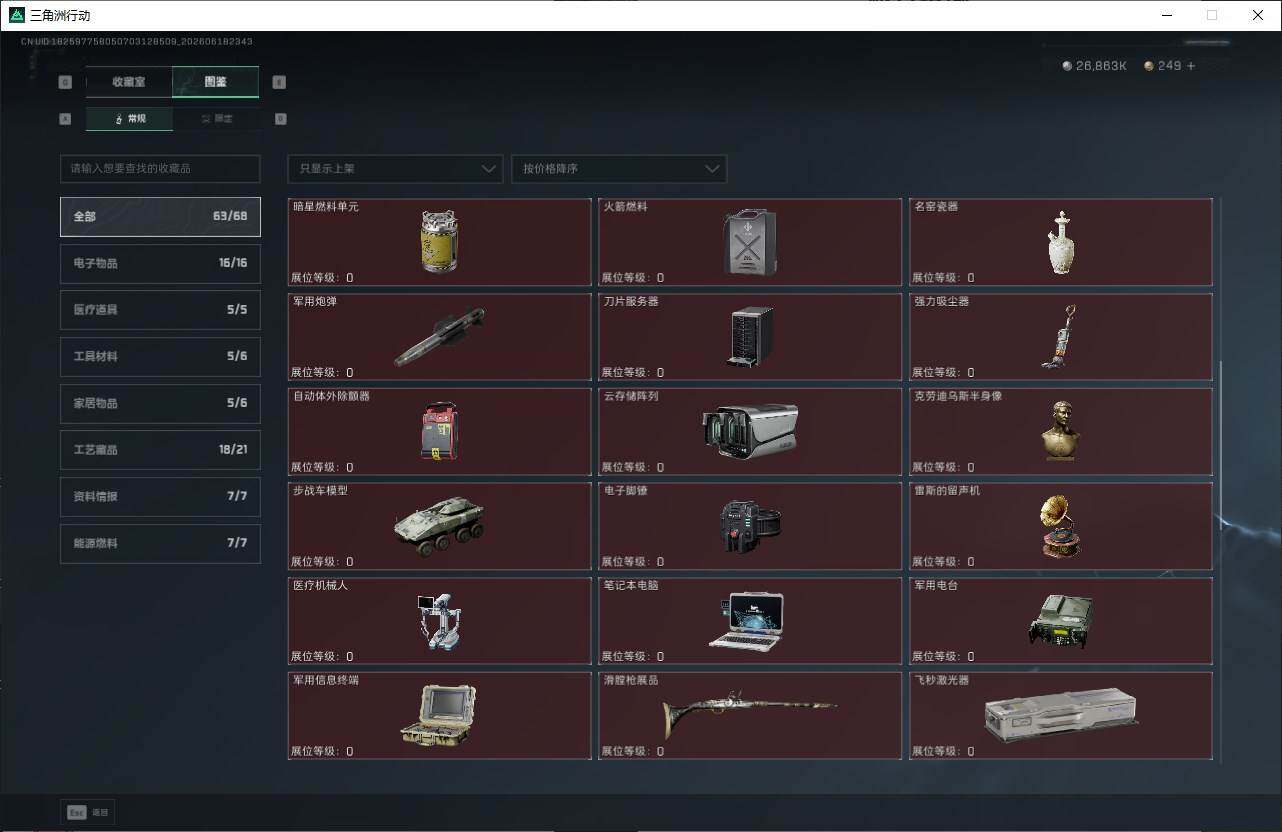Filter by 工艺藏品 category

click(x=160, y=450)
